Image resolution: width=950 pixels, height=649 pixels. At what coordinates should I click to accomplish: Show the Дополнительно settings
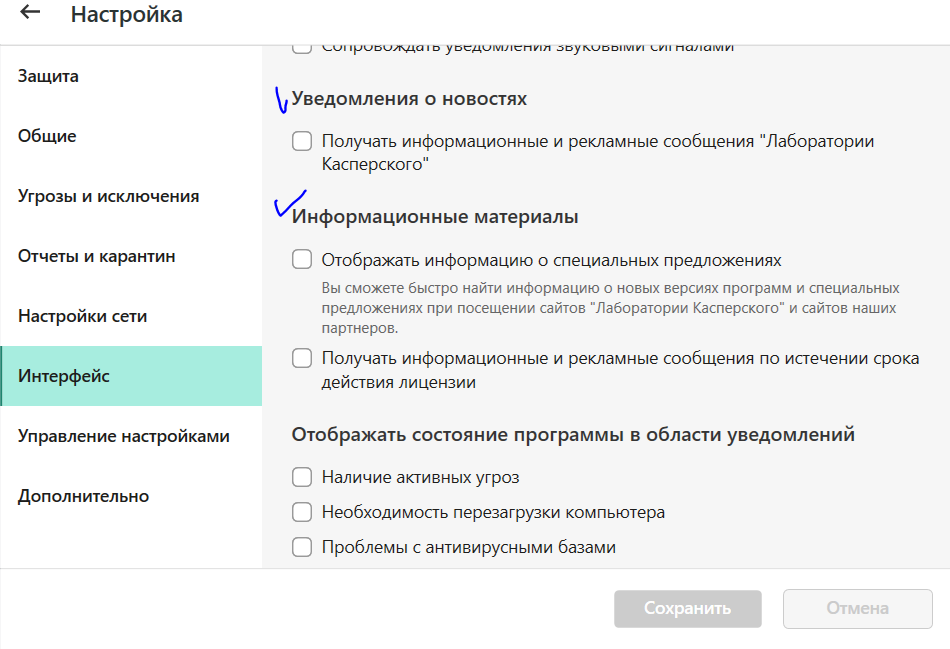coord(83,496)
